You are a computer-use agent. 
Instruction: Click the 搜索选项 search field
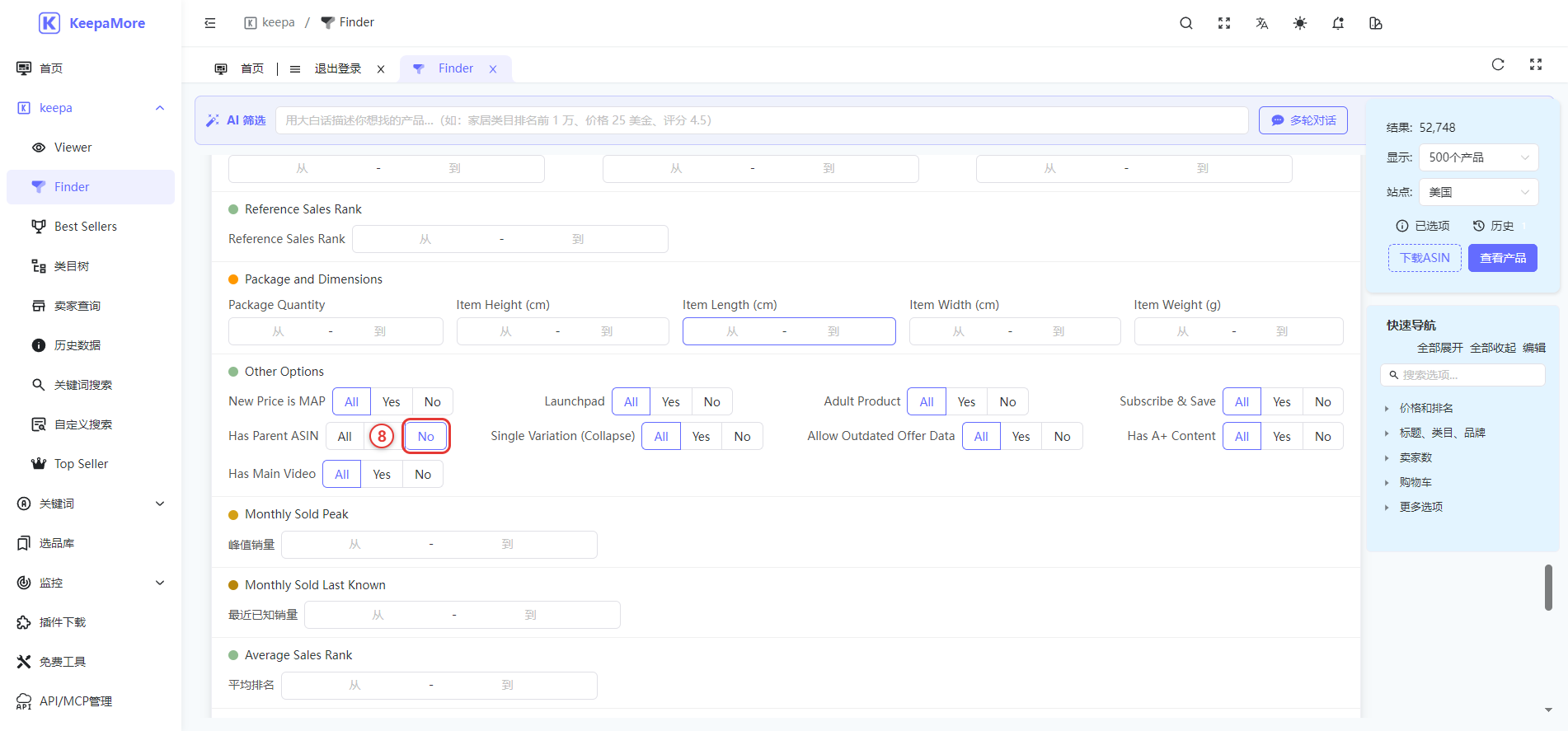pyautogui.click(x=1462, y=375)
